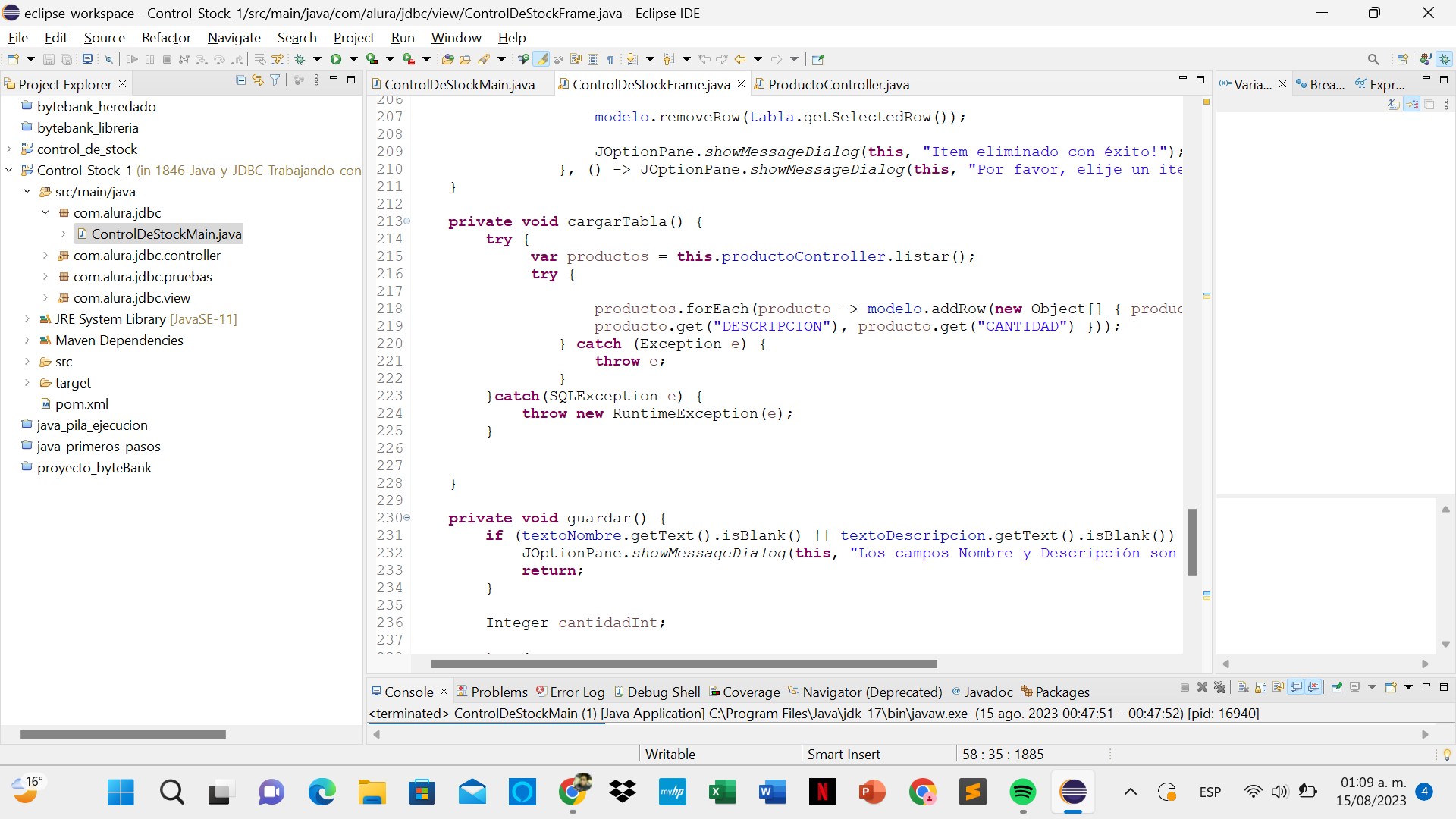Image resolution: width=1456 pixels, height=819 pixels.
Task: Switch to the Debug perspective icon
Action: click(x=1445, y=59)
